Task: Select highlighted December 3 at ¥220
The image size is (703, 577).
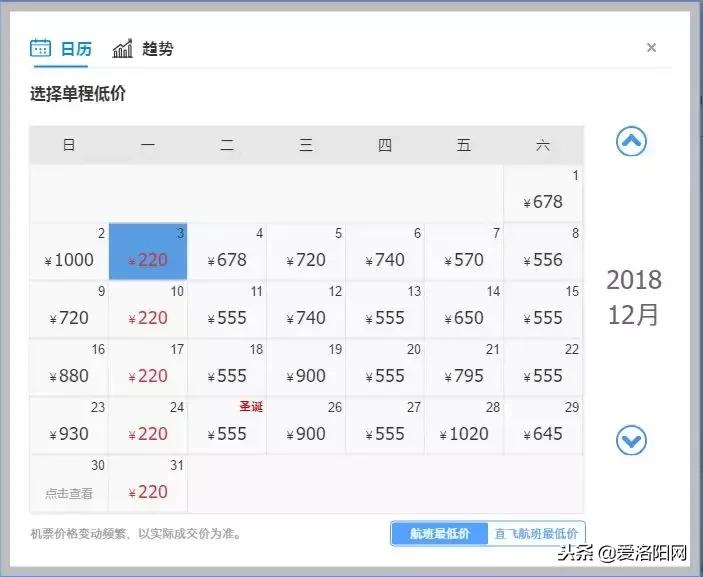Action: click(148, 252)
